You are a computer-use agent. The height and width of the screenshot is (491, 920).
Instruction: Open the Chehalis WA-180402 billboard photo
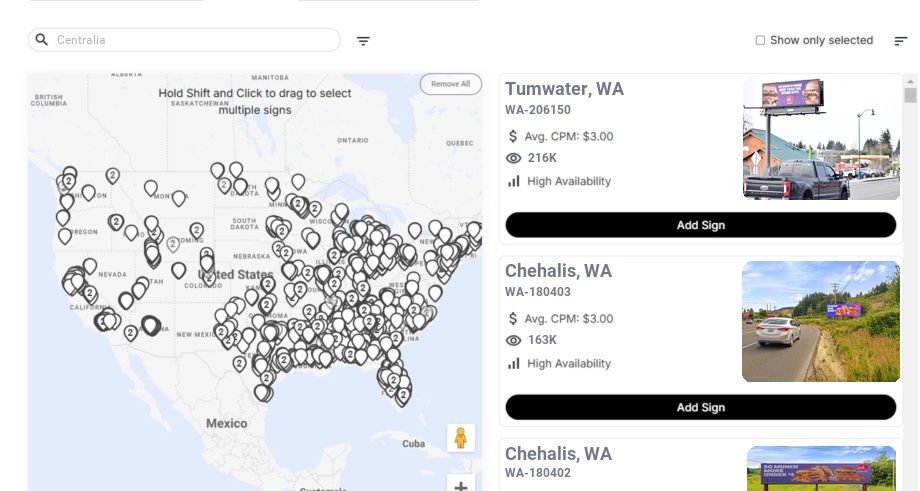[821, 468]
